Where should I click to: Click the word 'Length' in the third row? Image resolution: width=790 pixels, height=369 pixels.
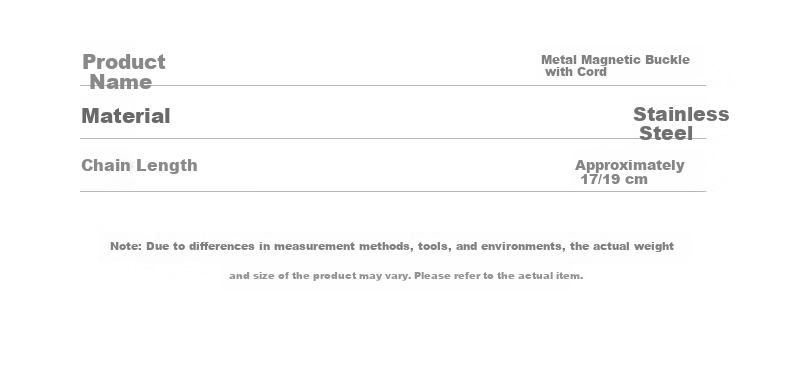[x=167, y=165]
